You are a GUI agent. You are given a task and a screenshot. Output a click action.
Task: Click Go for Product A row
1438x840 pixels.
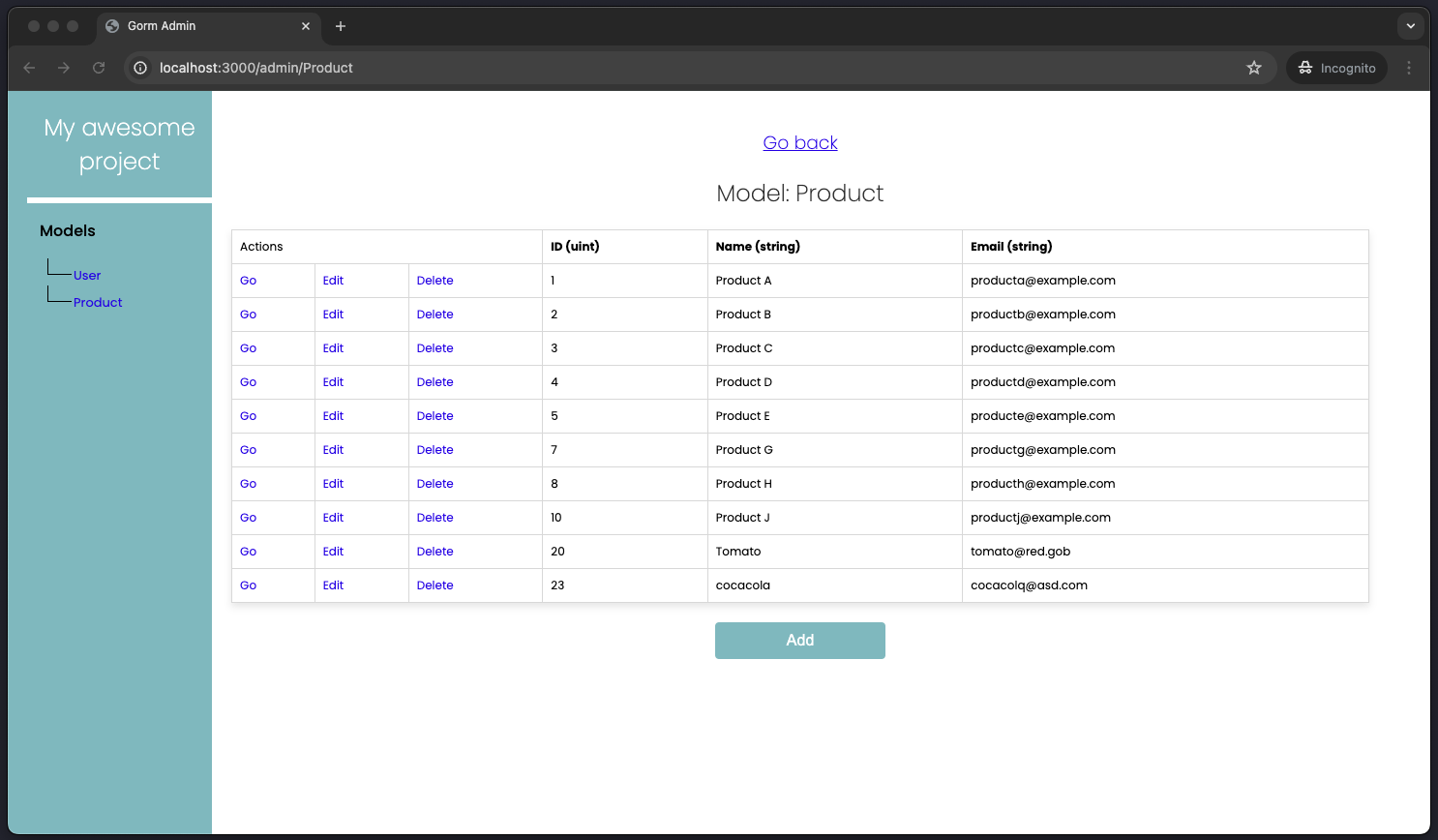pyautogui.click(x=249, y=281)
